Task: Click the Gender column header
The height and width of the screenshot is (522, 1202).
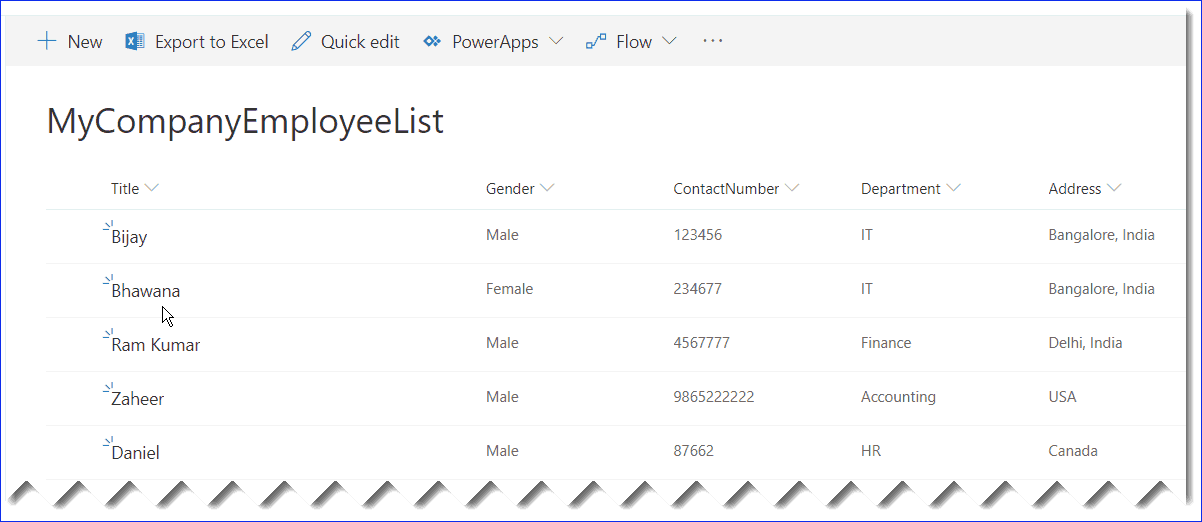Action: pos(510,188)
